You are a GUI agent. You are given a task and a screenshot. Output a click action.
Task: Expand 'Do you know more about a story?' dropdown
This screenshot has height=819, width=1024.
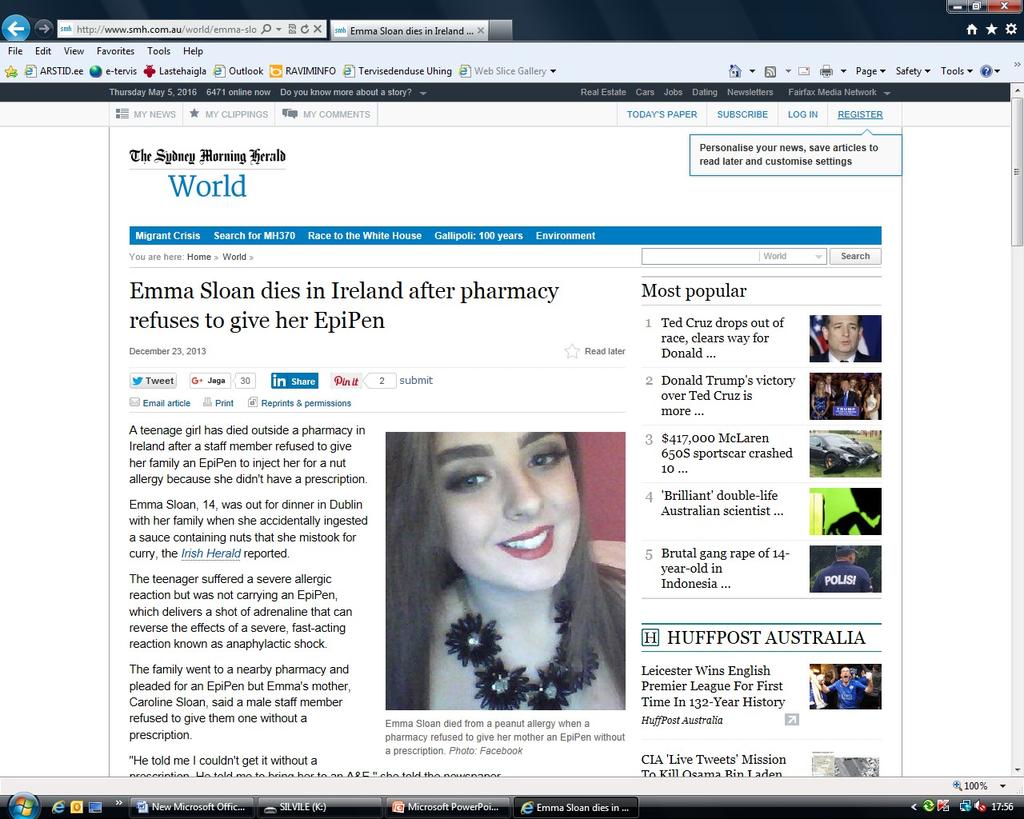point(423,93)
